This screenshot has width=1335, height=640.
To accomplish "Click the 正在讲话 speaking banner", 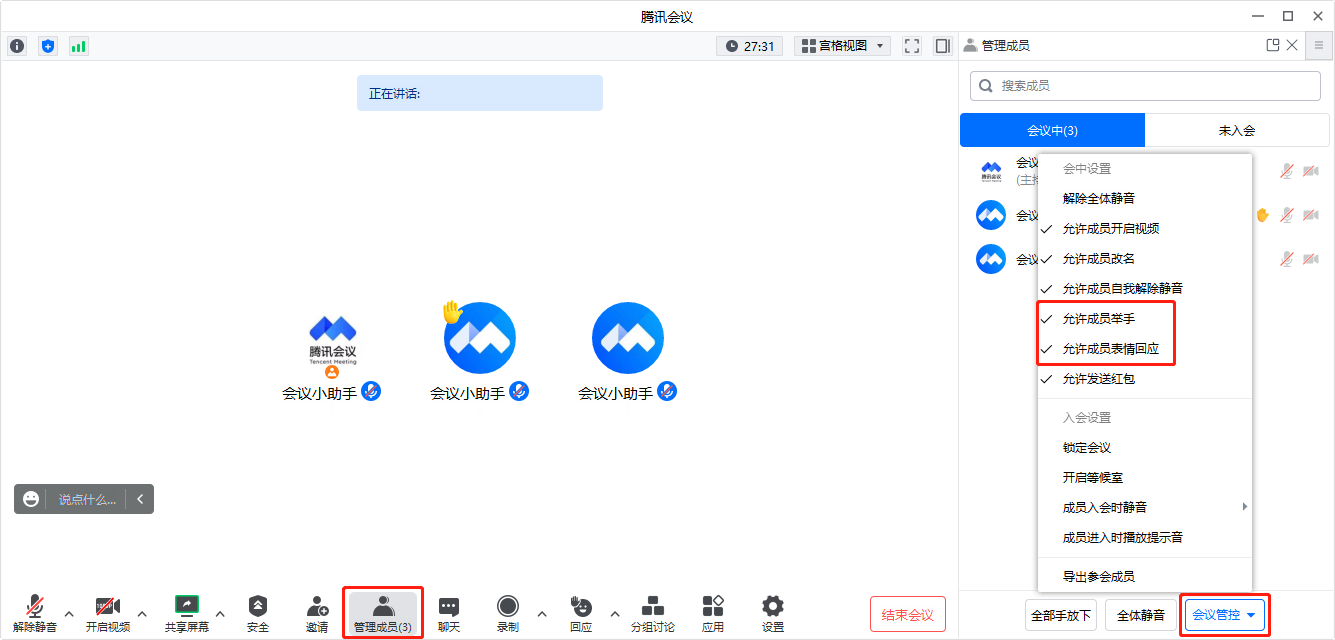I will click(x=480, y=93).
